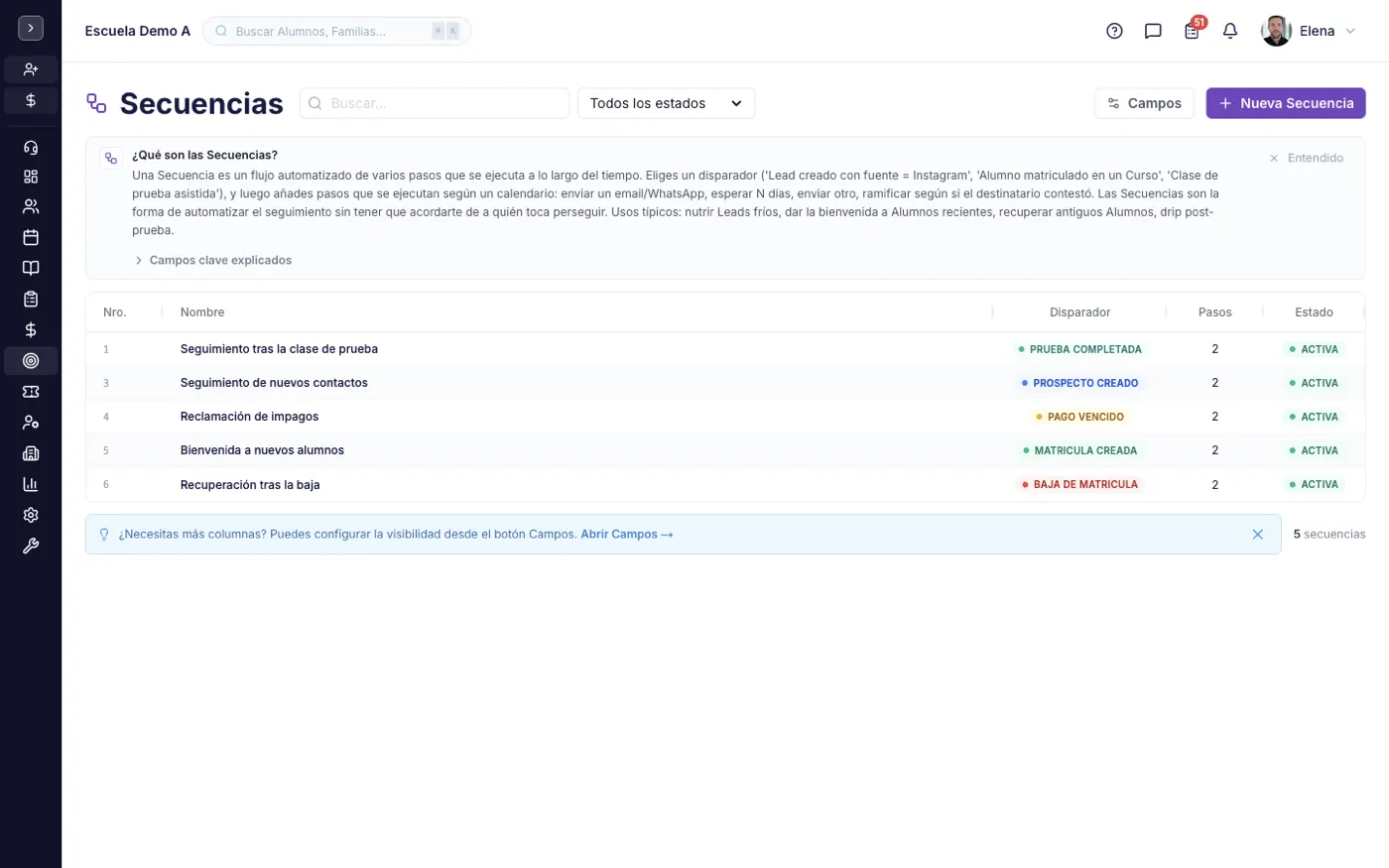1389x868 pixels.
Task: Focus the global Buscar Alumnos search field
Action: (x=336, y=31)
